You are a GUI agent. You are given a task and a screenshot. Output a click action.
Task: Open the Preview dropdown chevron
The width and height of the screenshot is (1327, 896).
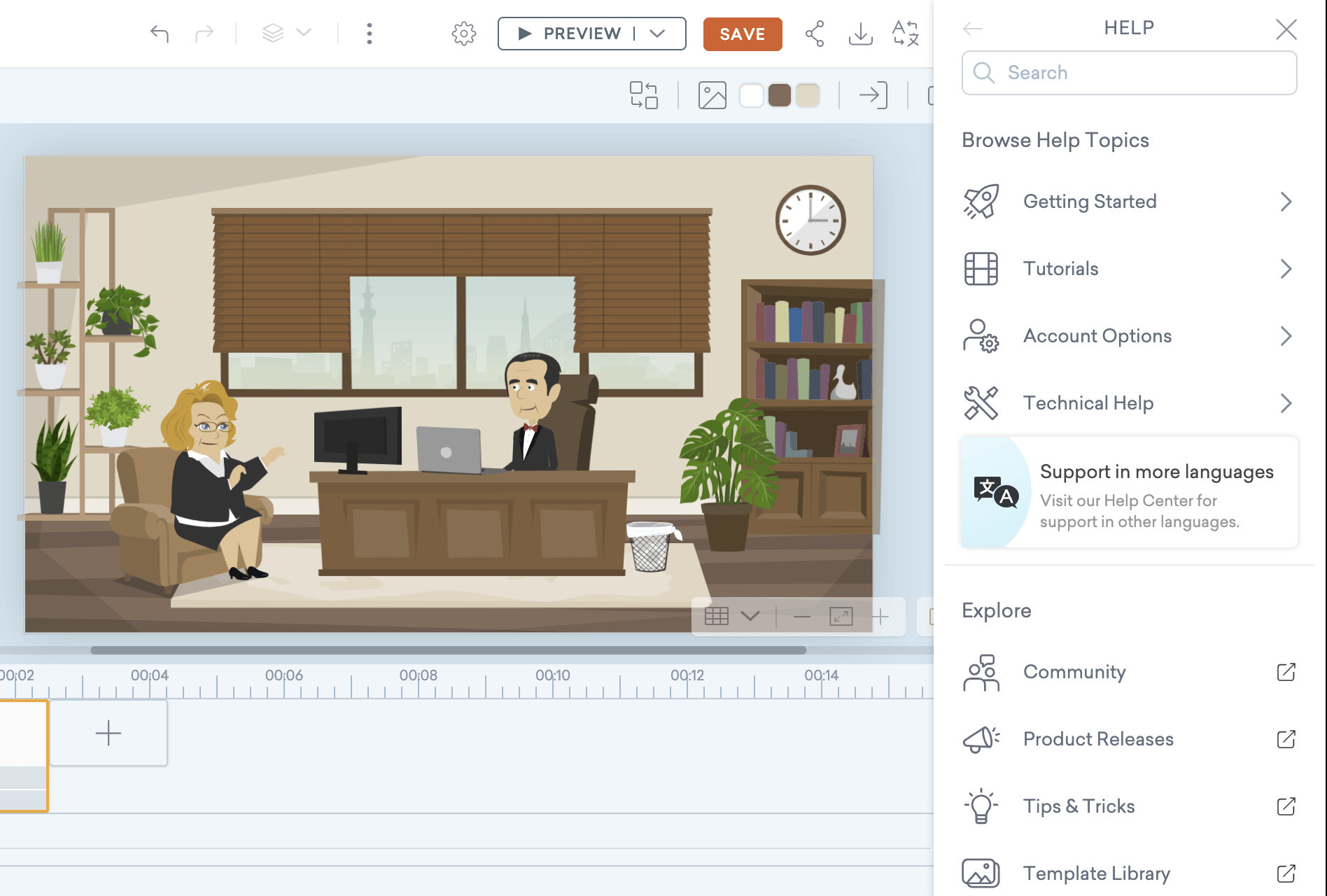pyautogui.click(x=656, y=33)
